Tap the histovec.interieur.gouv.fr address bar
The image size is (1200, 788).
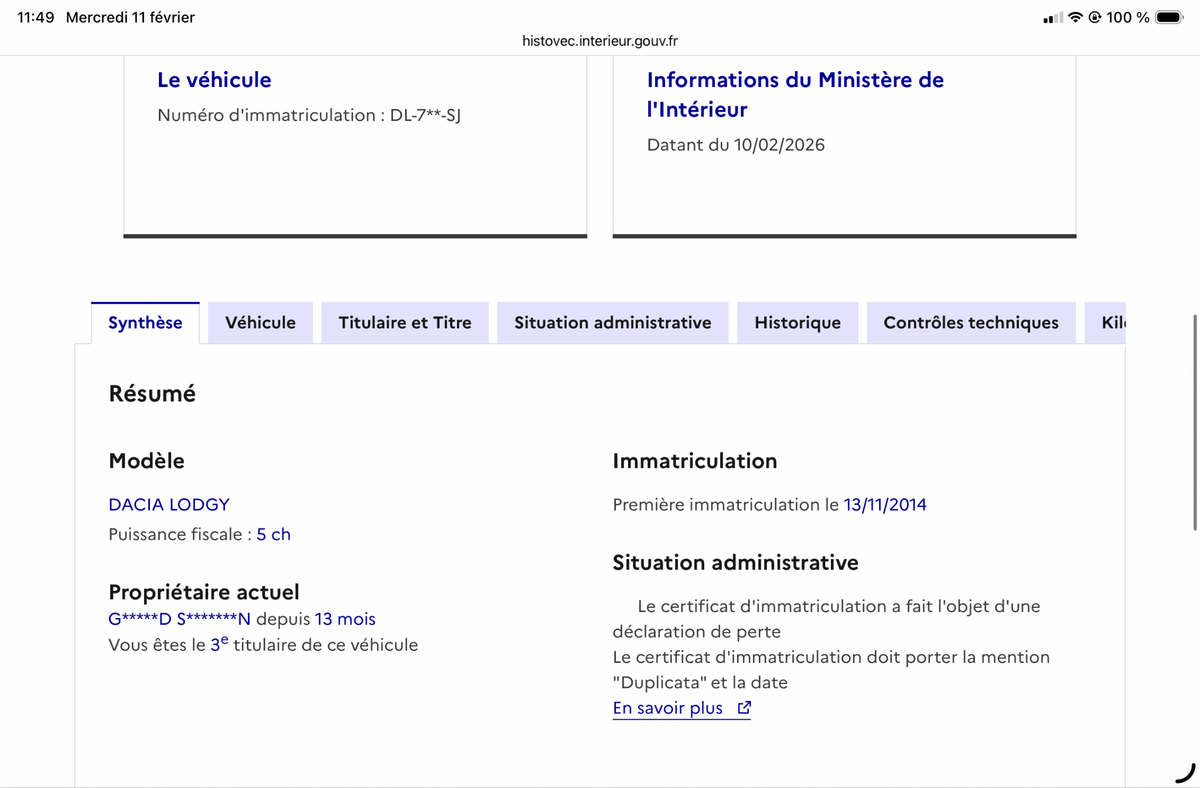click(x=600, y=41)
